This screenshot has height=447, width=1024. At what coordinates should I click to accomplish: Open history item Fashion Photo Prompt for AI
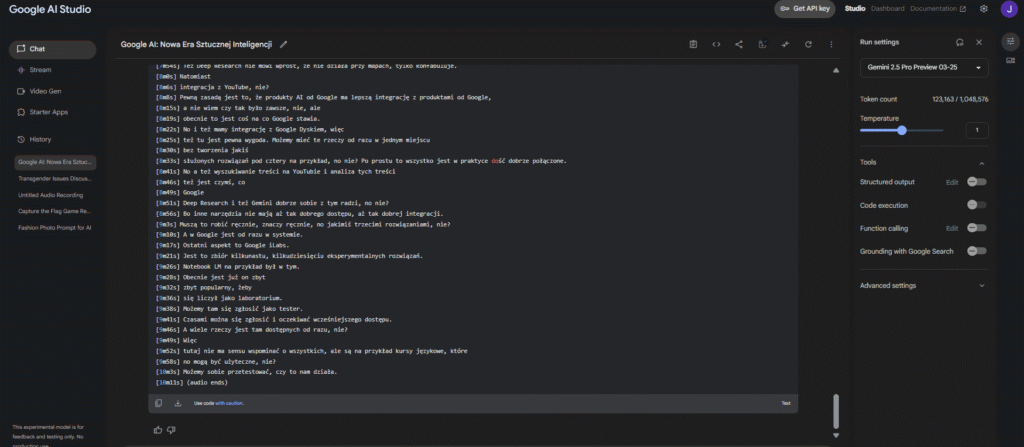[56, 227]
